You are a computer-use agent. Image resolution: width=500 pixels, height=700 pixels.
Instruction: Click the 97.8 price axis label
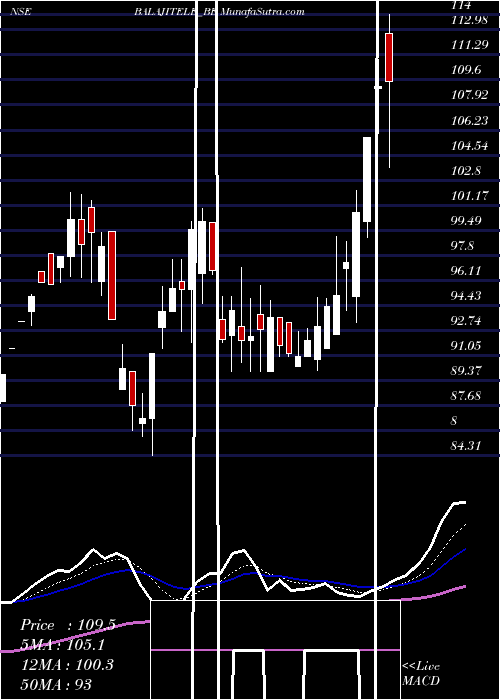tap(463, 246)
